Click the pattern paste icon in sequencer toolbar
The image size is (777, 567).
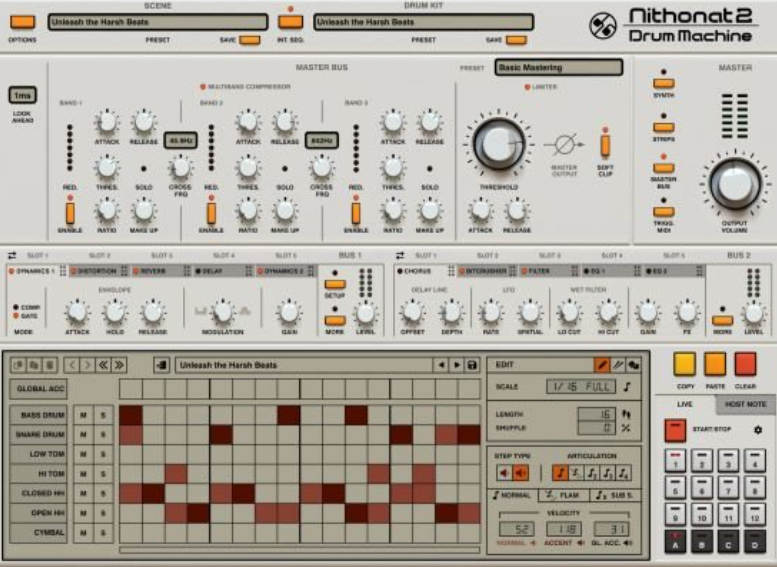[x=34, y=365]
